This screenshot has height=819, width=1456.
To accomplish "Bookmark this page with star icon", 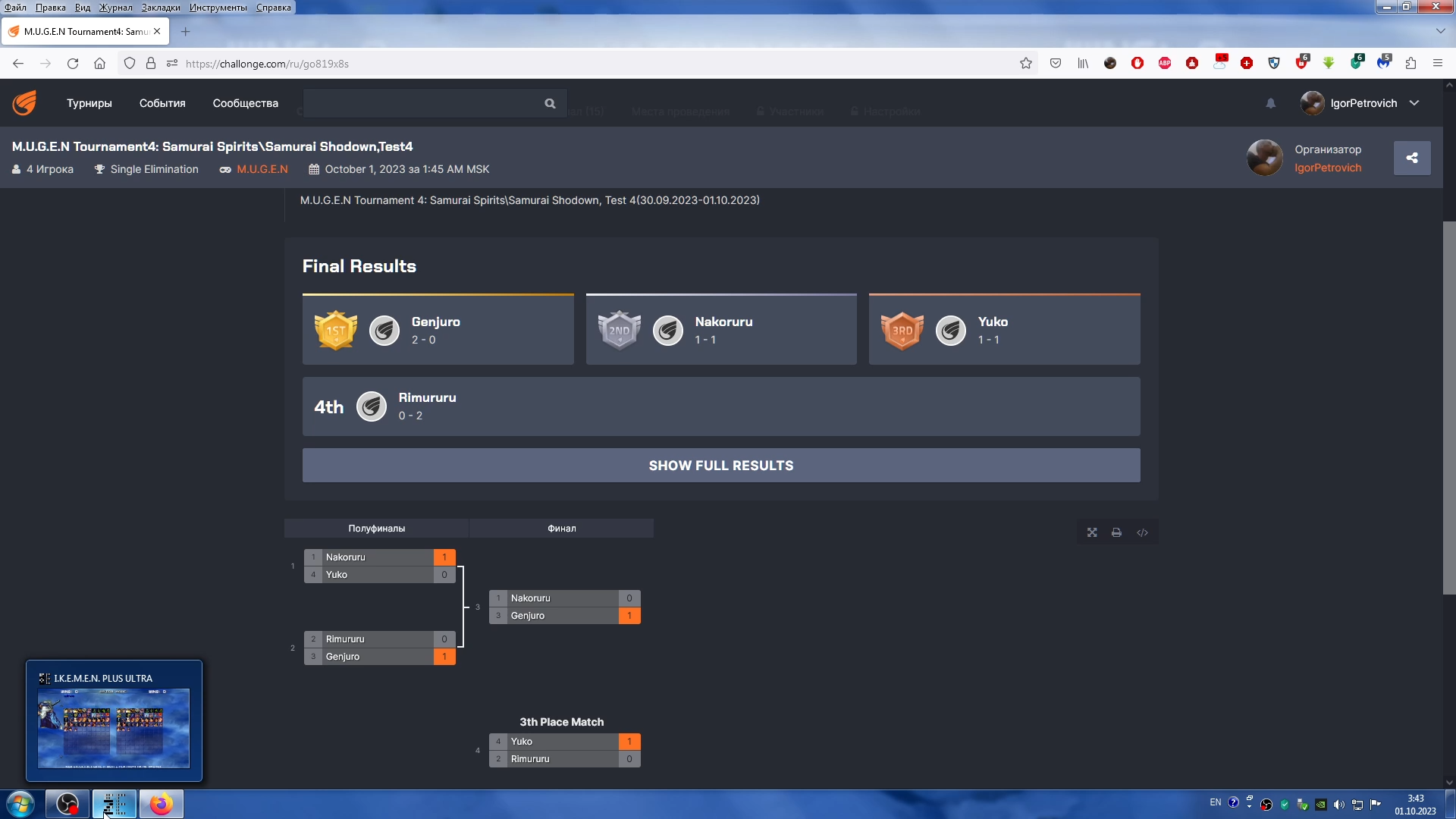I will point(1026,64).
